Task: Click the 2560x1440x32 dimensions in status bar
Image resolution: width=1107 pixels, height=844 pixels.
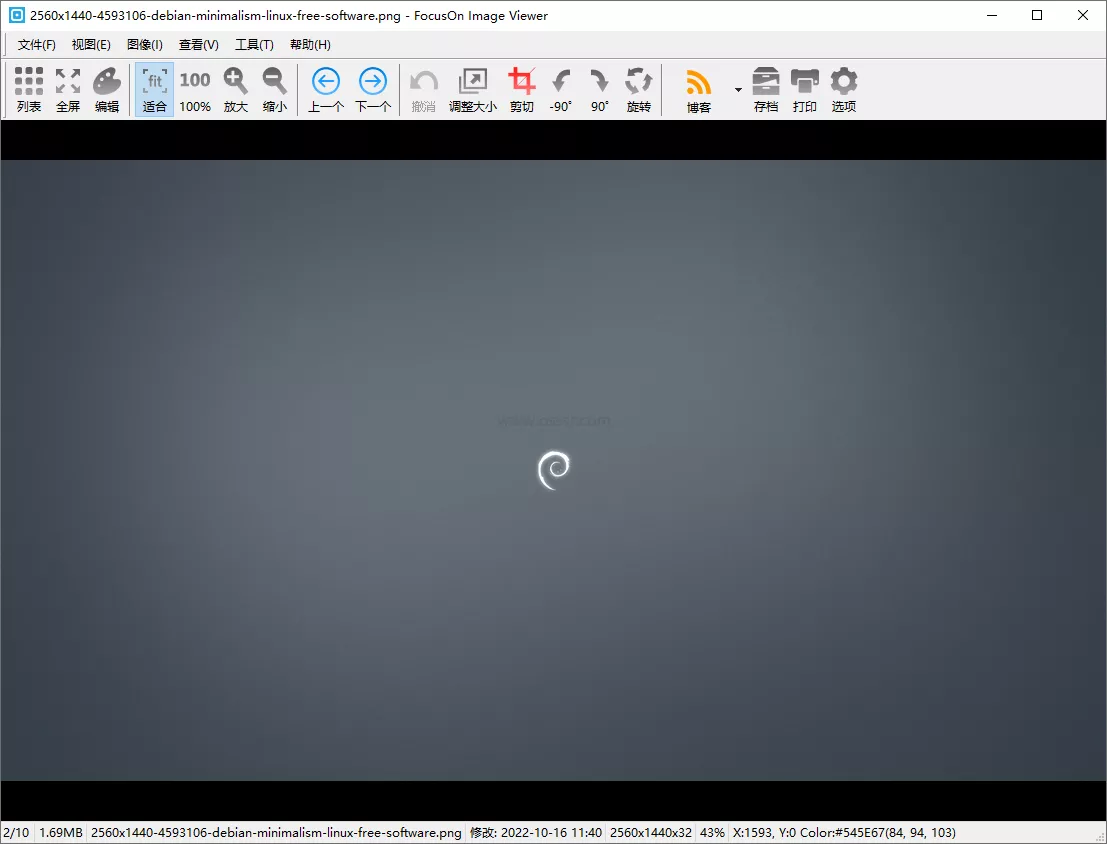Action: click(651, 833)
